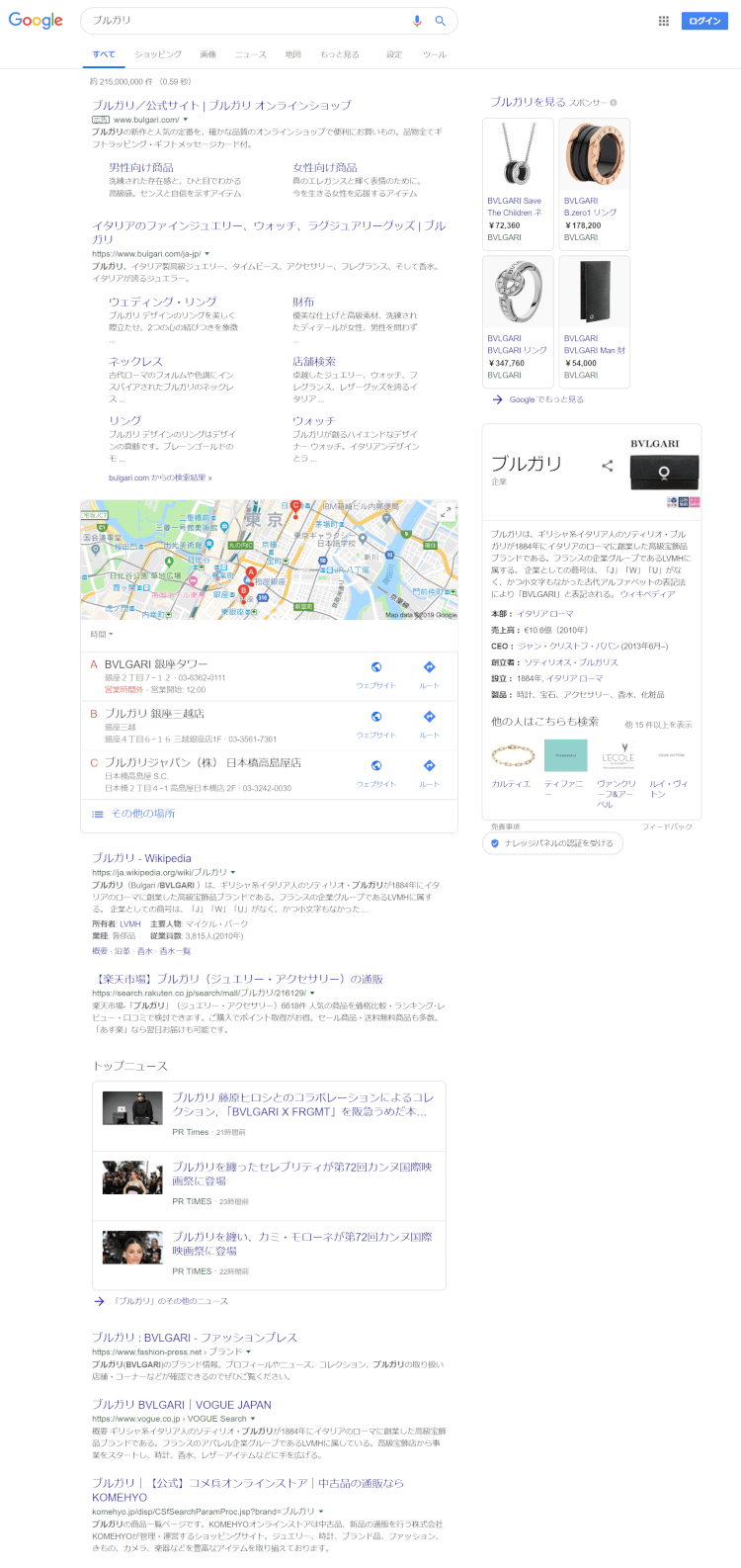
Task: Open the BVLGARI wallet image in knowledge panel
Action: [x=664, y=472]
